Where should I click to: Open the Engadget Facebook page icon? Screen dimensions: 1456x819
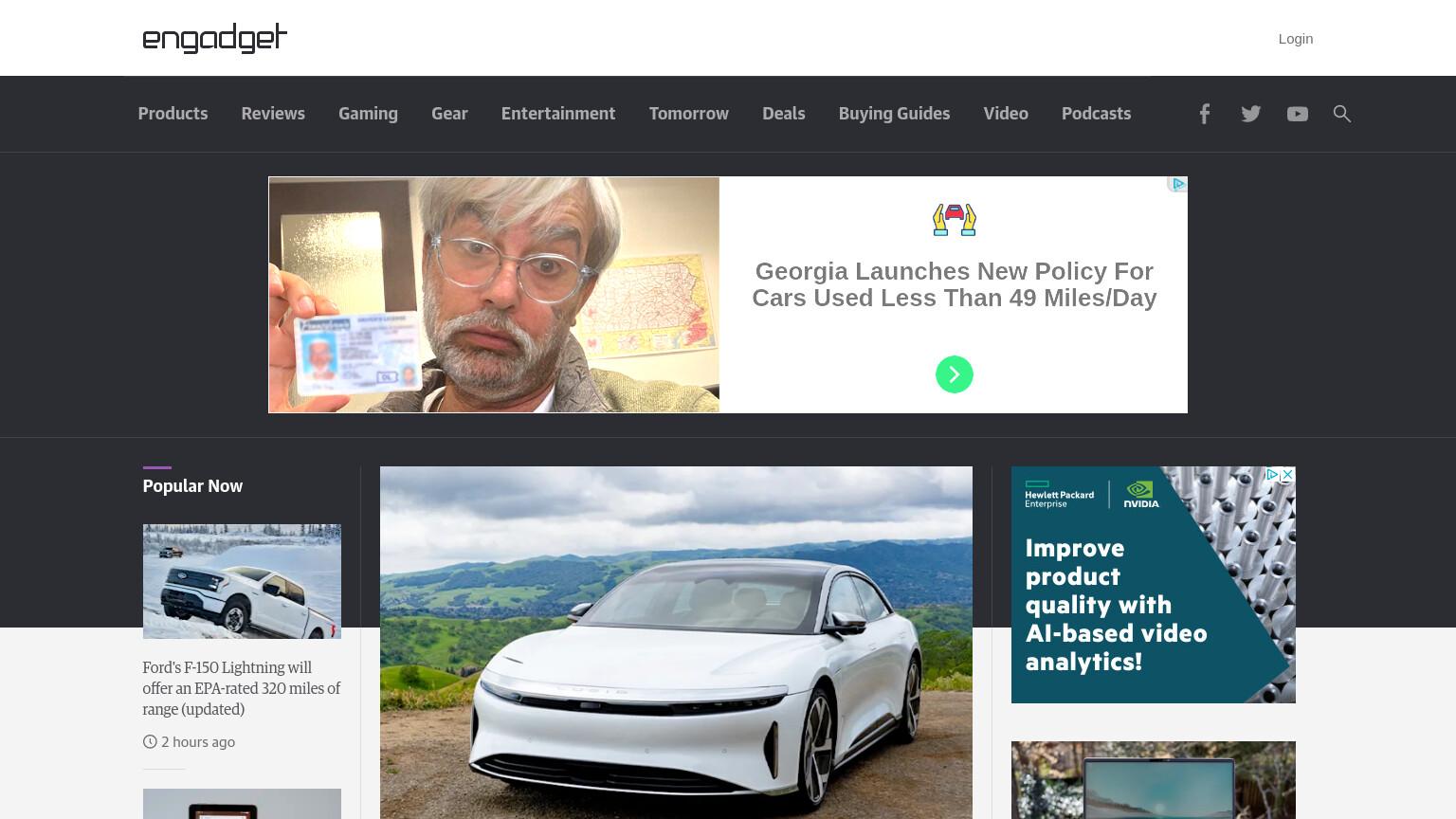point(1204,114)
